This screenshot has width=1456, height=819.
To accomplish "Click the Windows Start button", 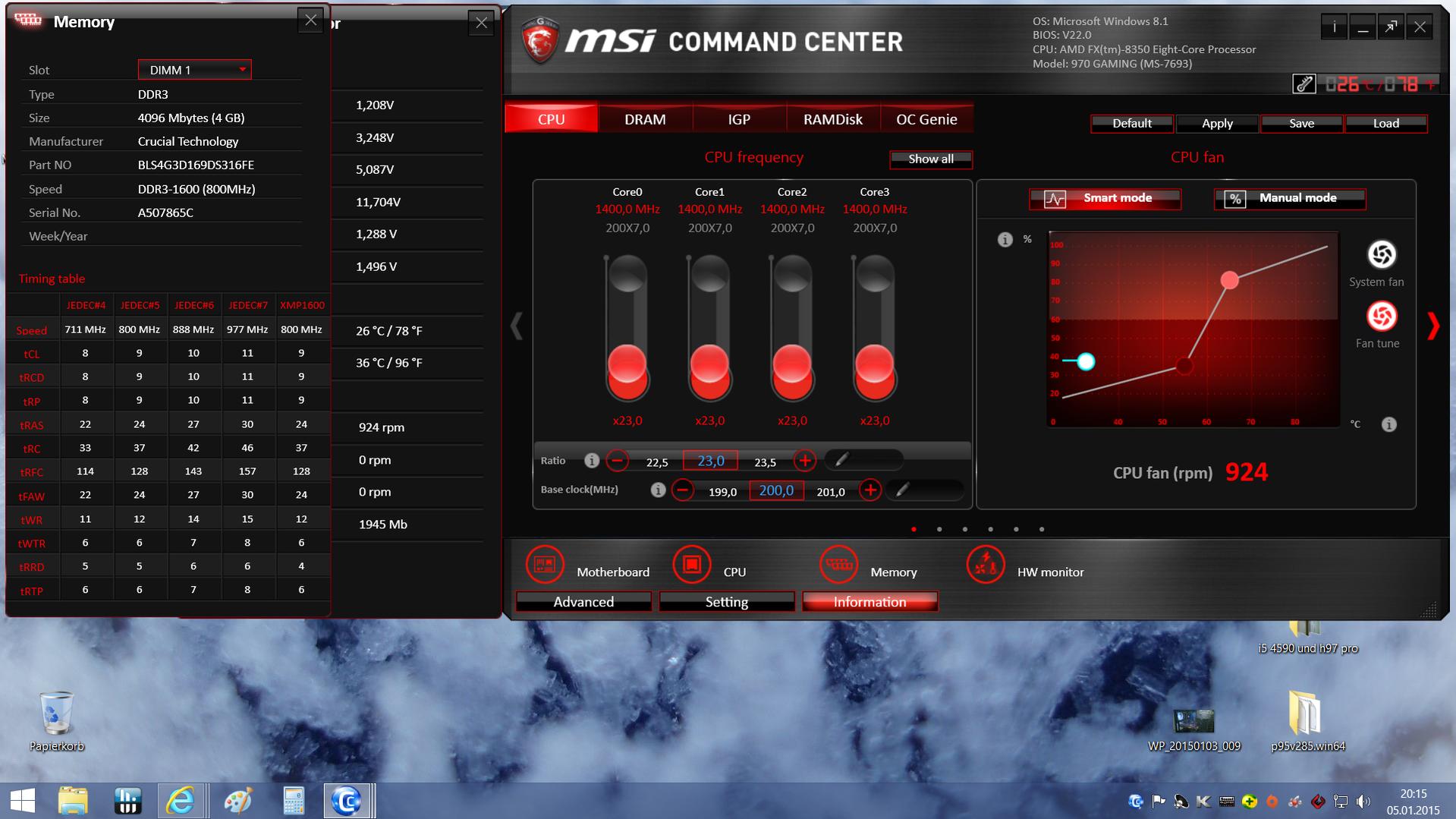I will click(x=23, y=801).
